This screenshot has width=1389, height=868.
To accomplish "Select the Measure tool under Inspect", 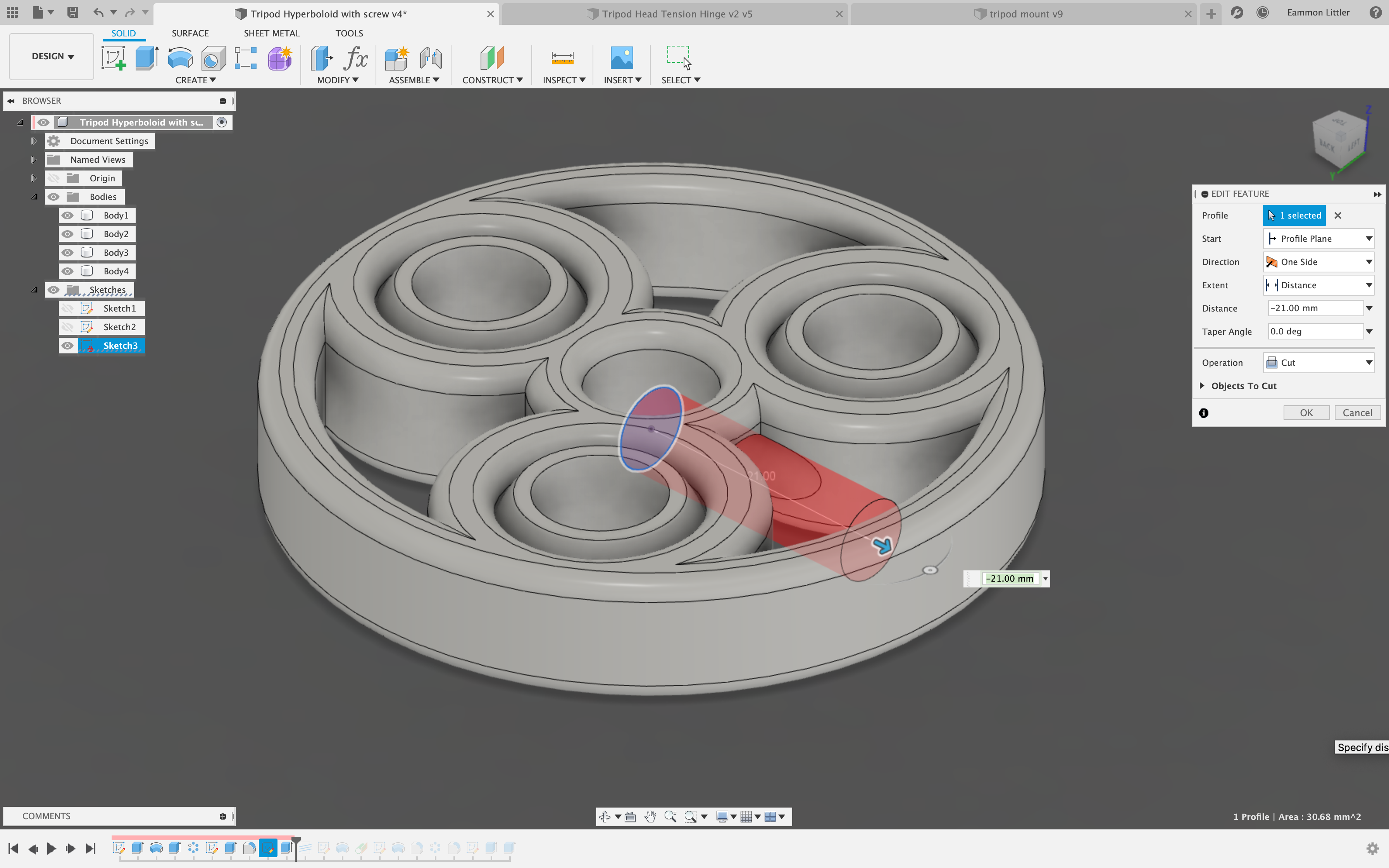I will click(562, 58).
